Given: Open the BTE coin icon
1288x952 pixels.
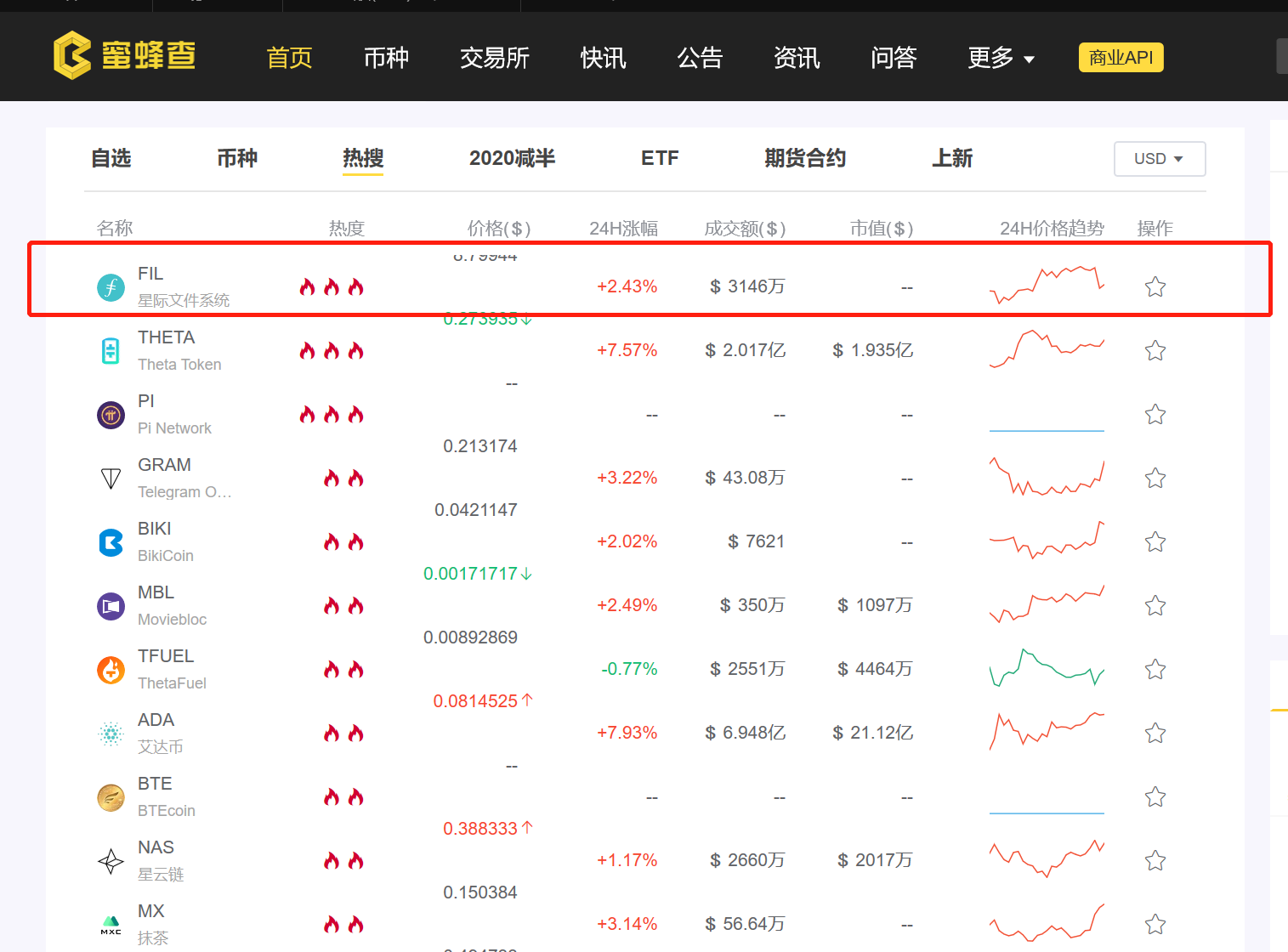Looking at the screenshot, I should (x=111, y=797).
